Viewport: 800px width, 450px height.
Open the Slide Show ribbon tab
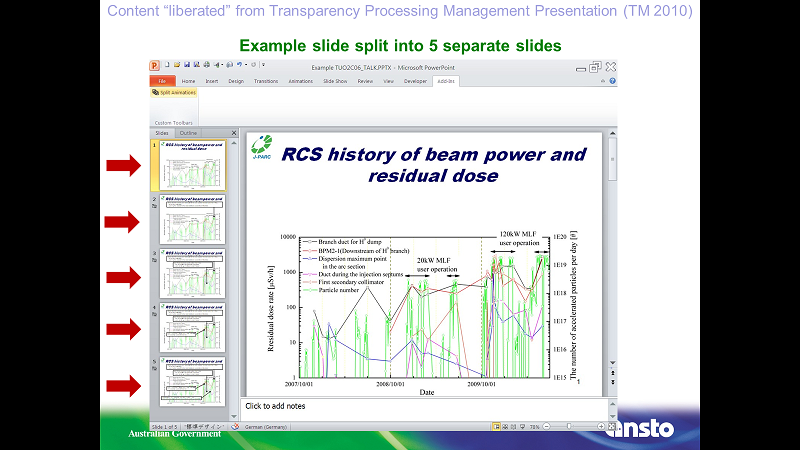tap(335, 80)
